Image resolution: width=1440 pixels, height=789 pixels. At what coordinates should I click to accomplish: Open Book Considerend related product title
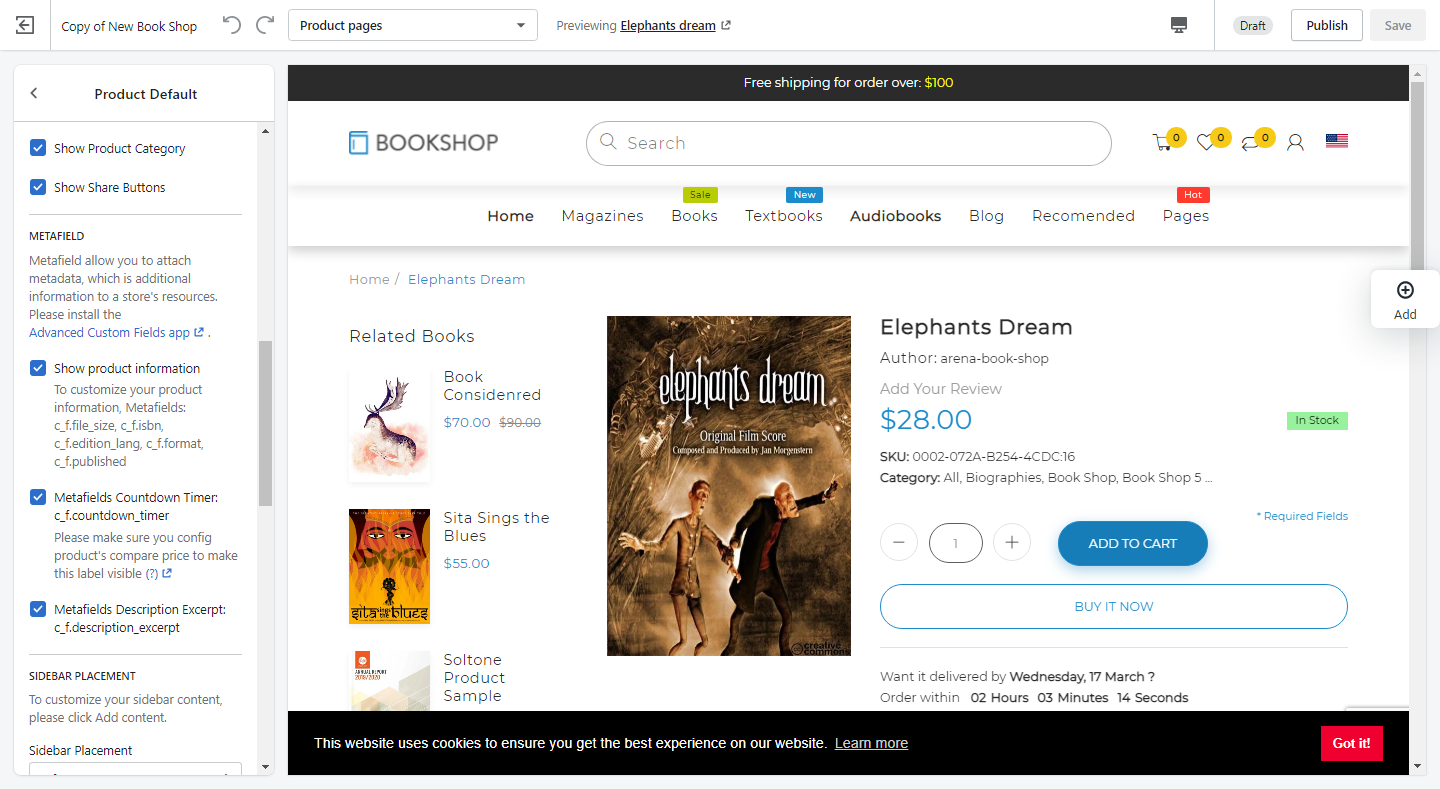492,386
